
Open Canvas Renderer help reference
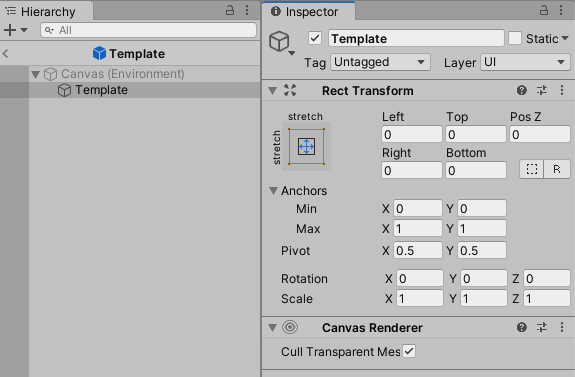(522, 327)
